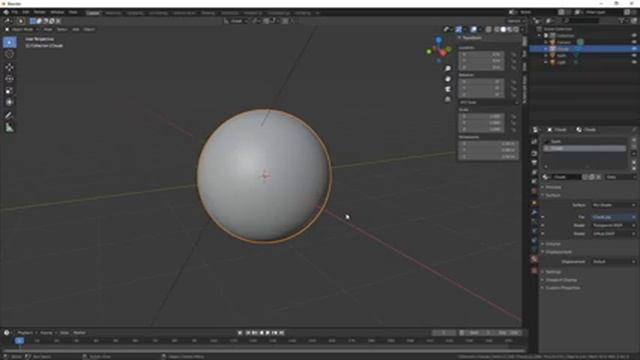The image size is (640, 360).
Task: Click the Blender logo menu icon
Action: click(6, 12)
